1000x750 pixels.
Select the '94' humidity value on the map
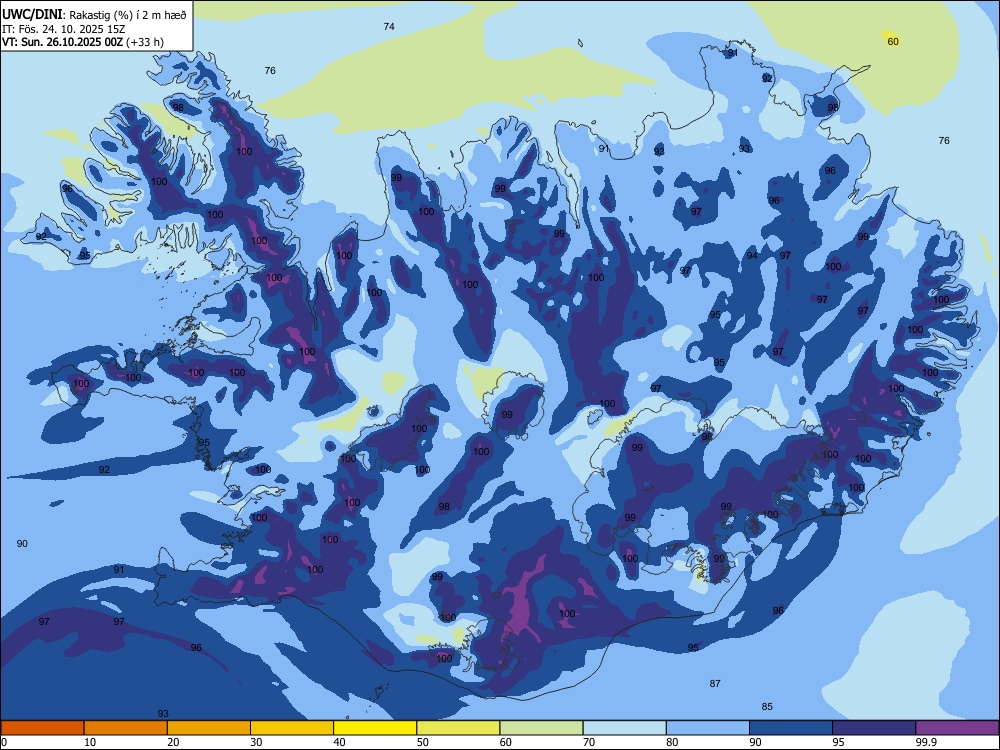[x=753, y=256]
